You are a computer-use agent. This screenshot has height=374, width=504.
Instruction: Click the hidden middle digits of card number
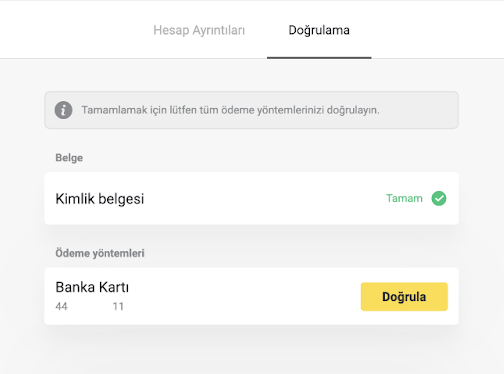click(x=90, y=306)
